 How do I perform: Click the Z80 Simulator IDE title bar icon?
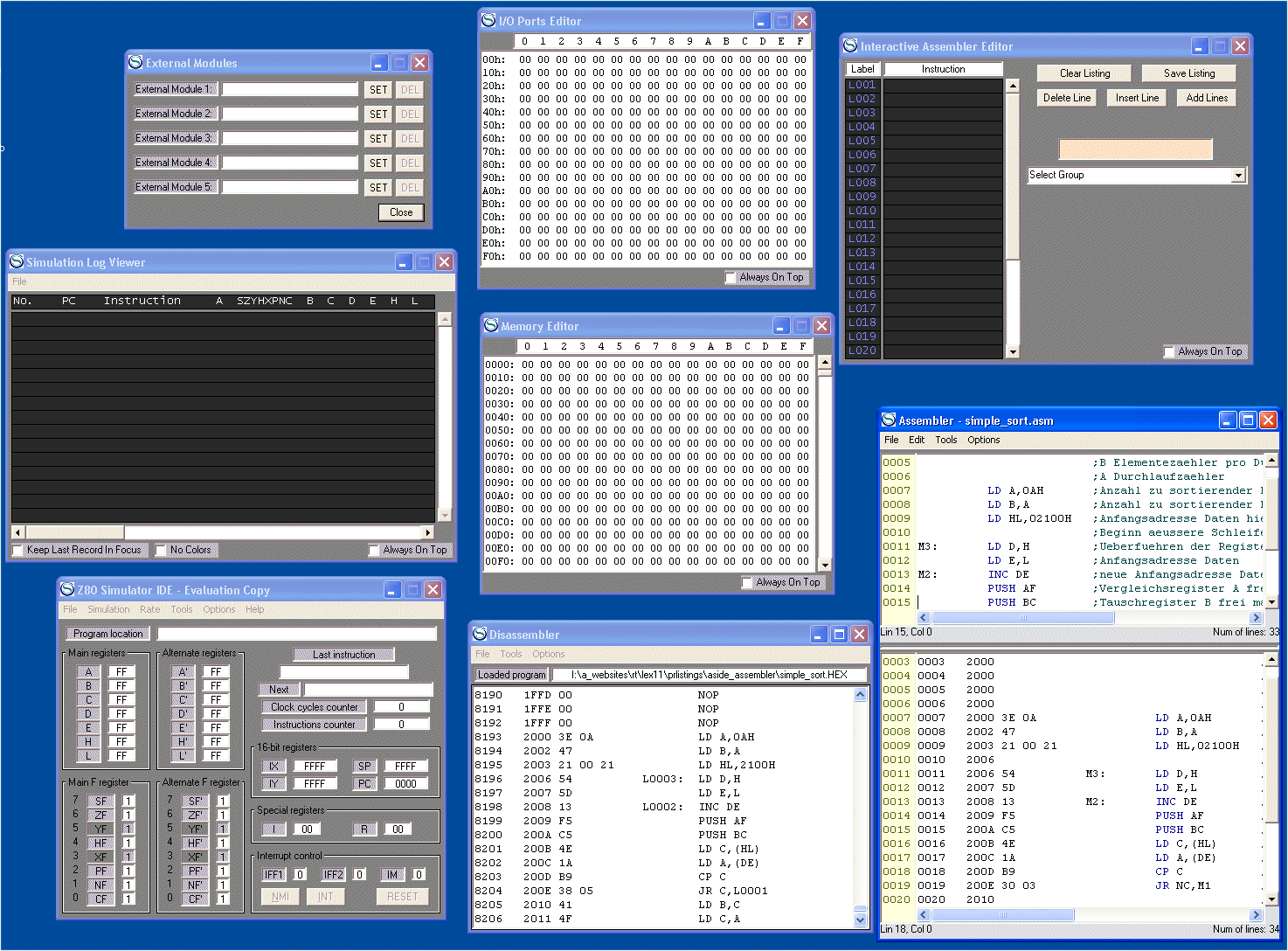tap(67, 590)
